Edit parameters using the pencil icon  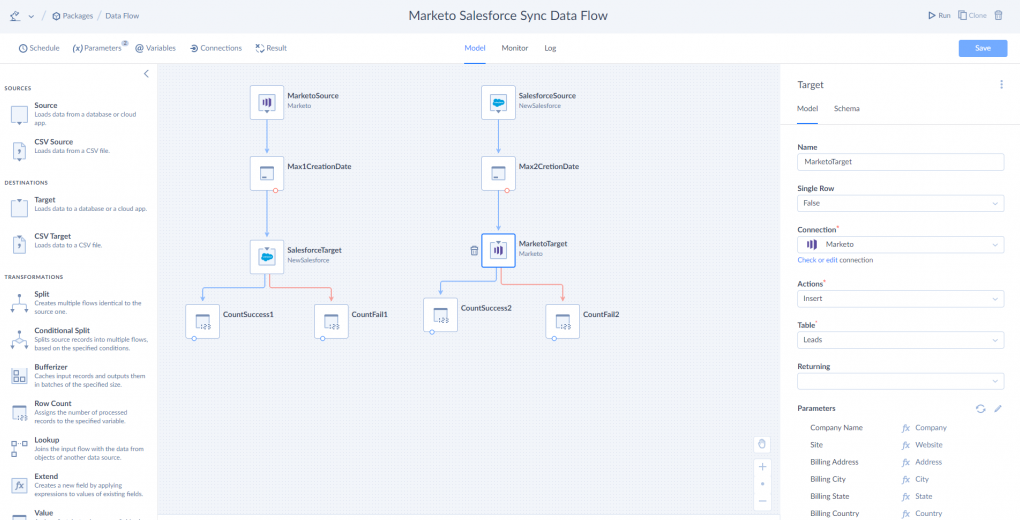(x=998, y=409)
